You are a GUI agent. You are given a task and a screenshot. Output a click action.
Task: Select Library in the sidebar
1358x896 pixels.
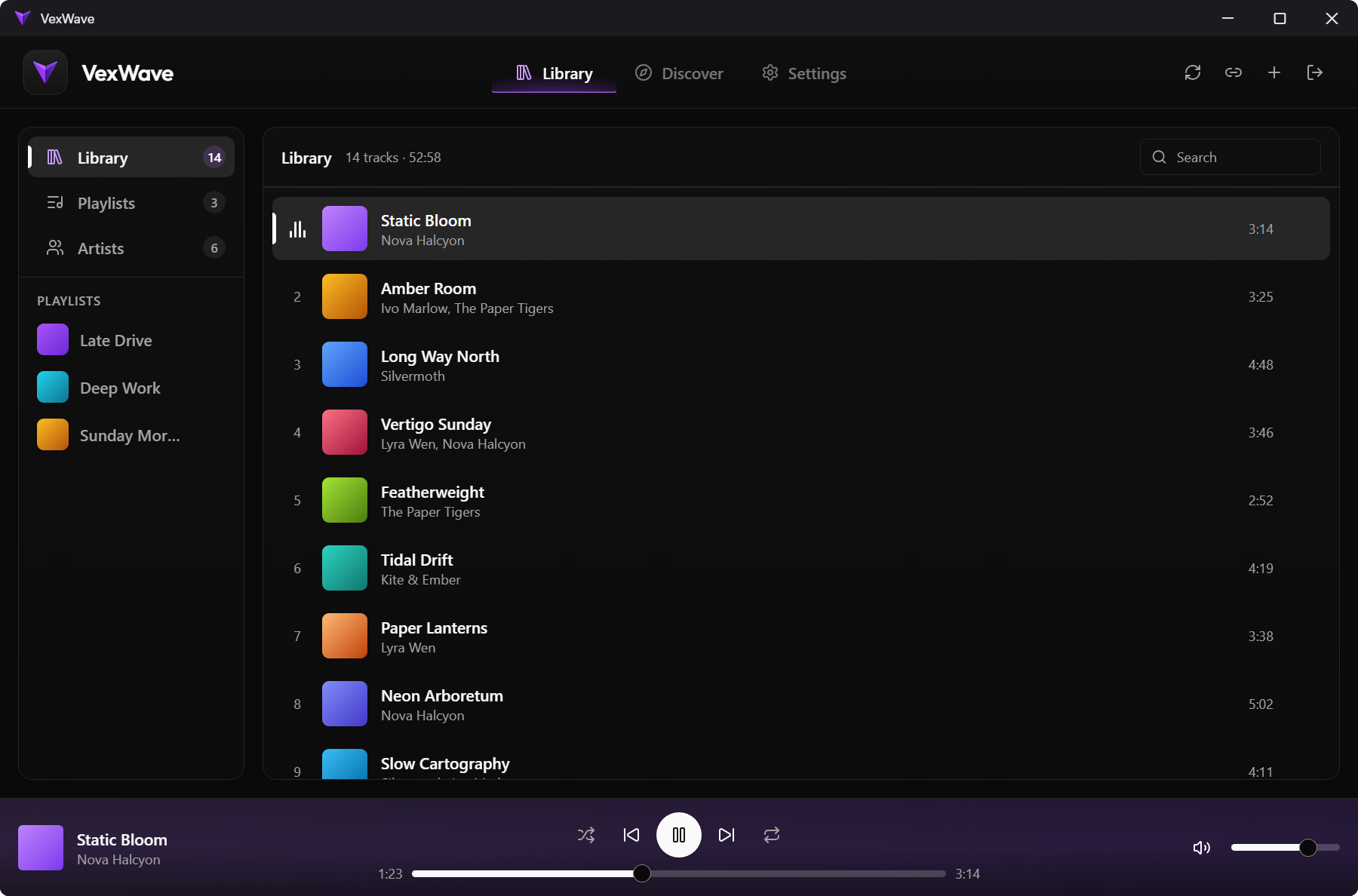(x=131, y=158)
